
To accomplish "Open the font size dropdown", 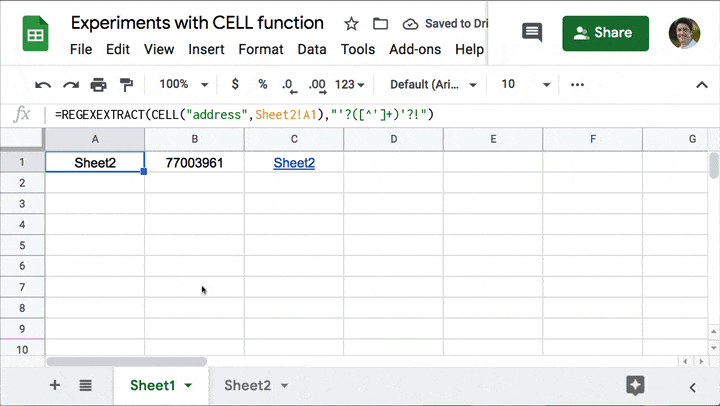I will (520, 85).
